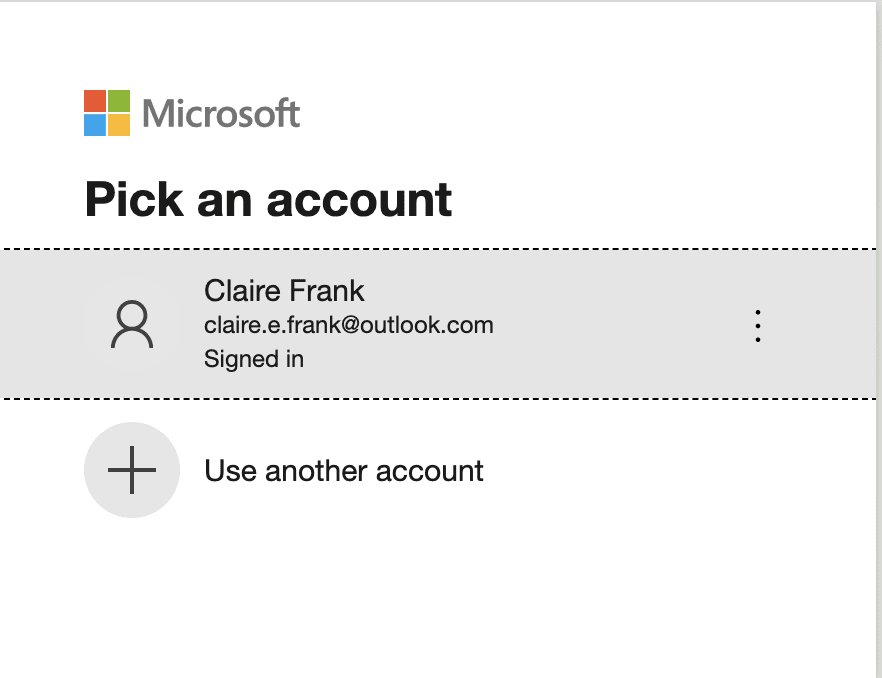
Task: Click the green square in Microsoft logo
Action: click(119, 101)
